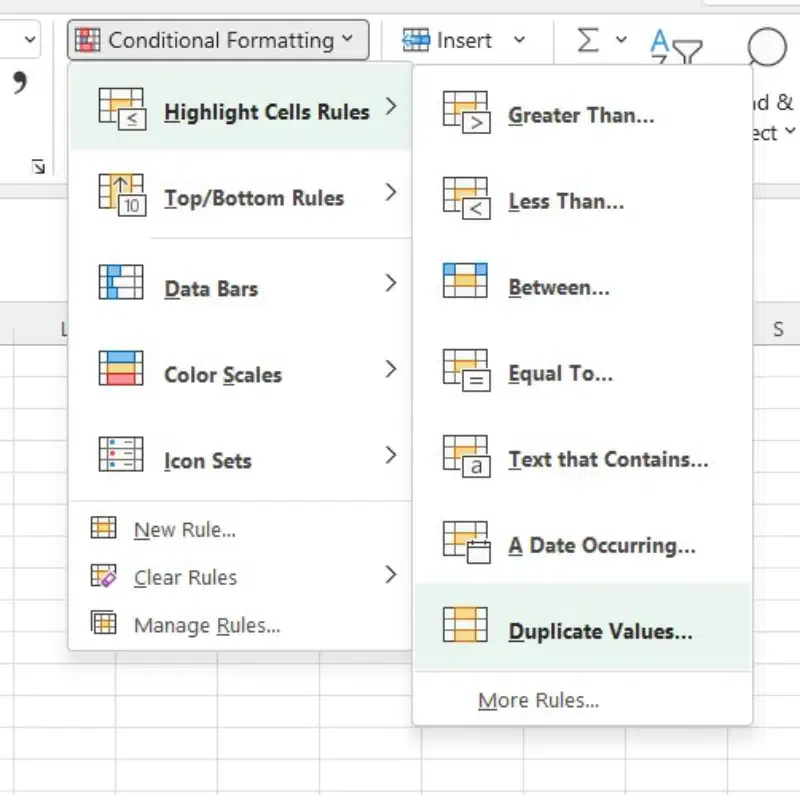Expand the Top/Bottom Rules submenu arrow
This screenshot has width=800, height=795.
390,193
